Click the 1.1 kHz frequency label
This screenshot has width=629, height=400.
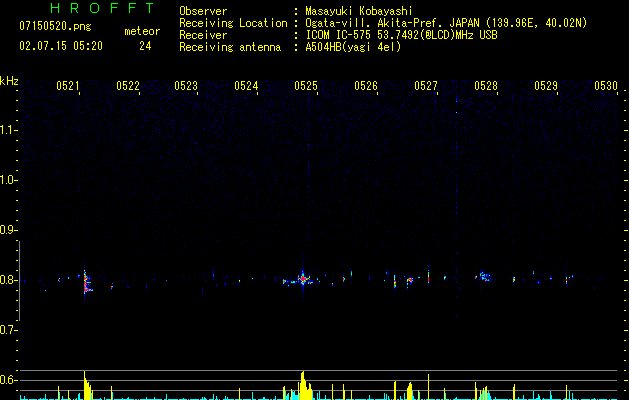click(8, 130)
